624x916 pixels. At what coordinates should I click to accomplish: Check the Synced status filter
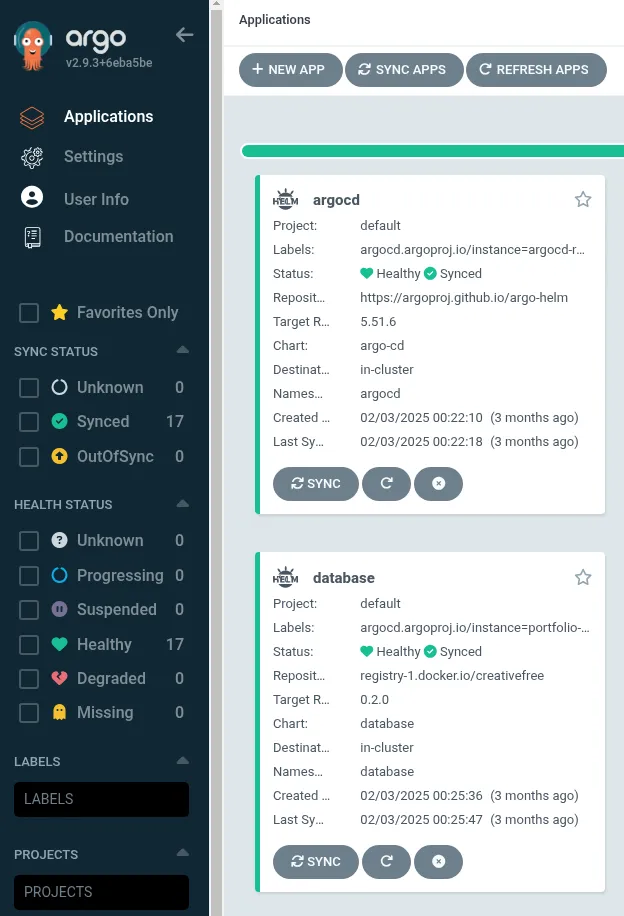[28, 422]
